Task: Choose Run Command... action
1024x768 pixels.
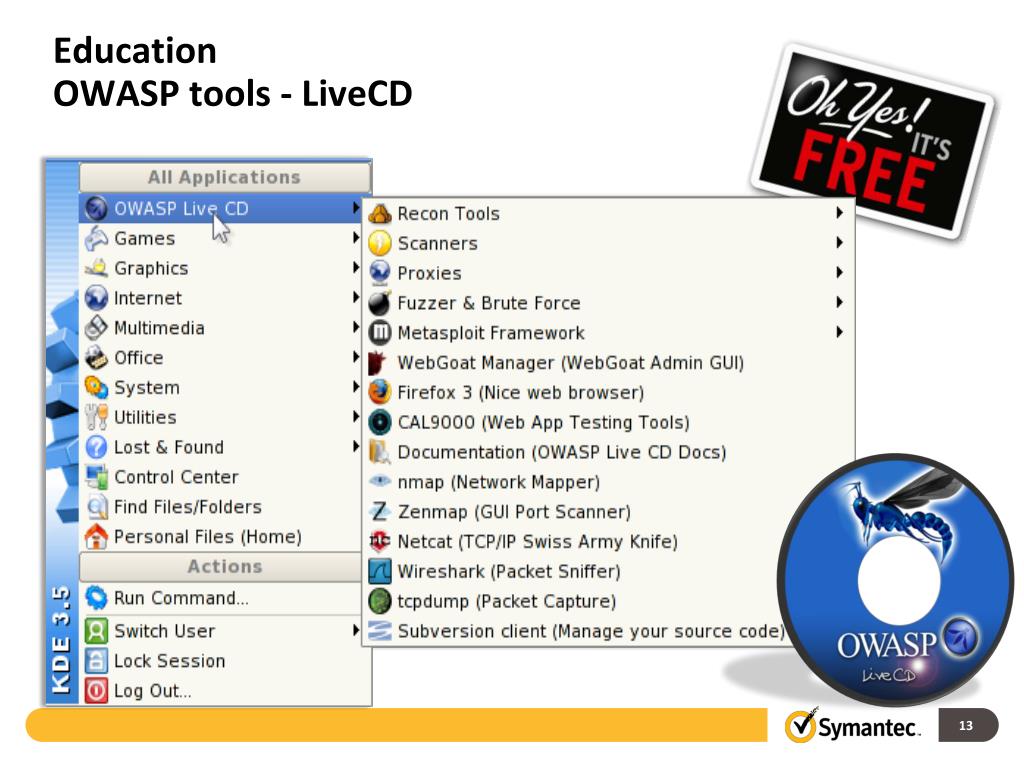Action: point(222,598)
